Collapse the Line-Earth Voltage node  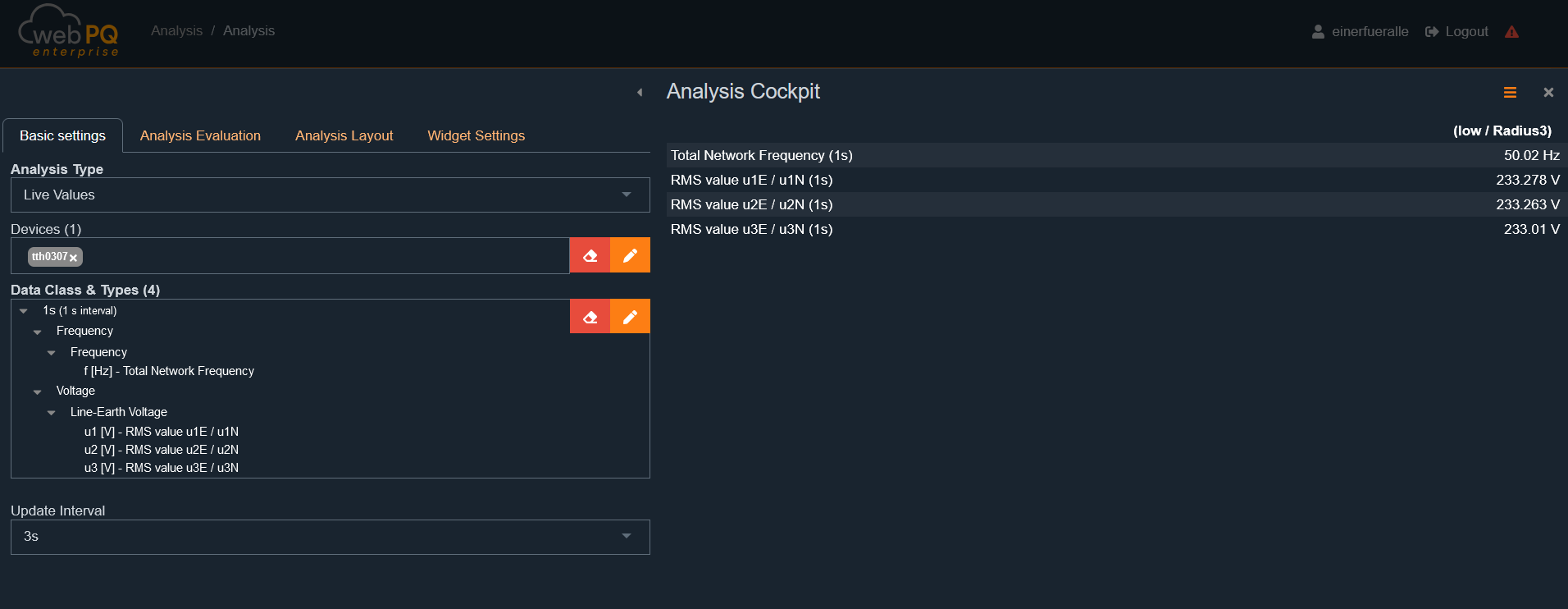coord(52,413)
